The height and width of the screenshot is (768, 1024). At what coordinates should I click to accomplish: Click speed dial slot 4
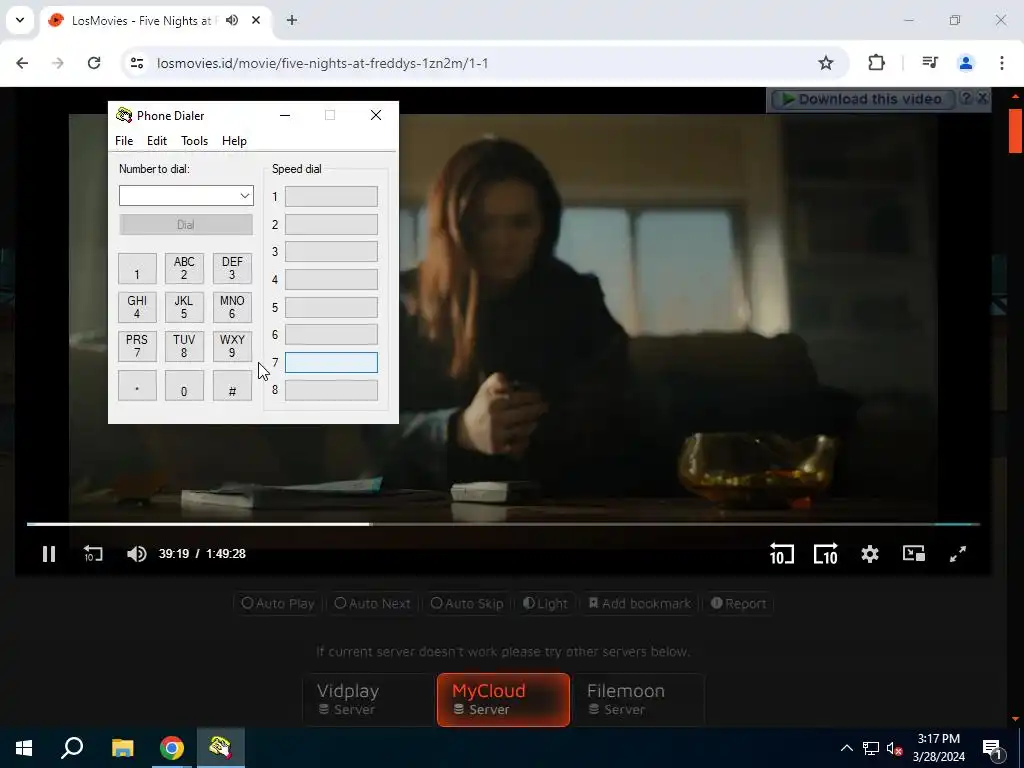(331, 280)
